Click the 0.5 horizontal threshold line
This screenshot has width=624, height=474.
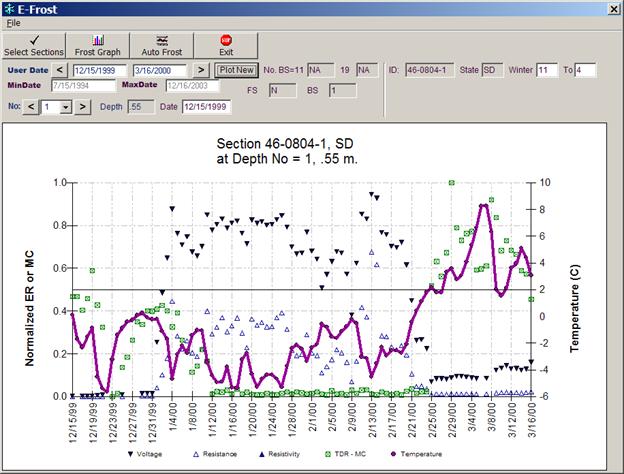pyautogui.click(x=301, y=289)
